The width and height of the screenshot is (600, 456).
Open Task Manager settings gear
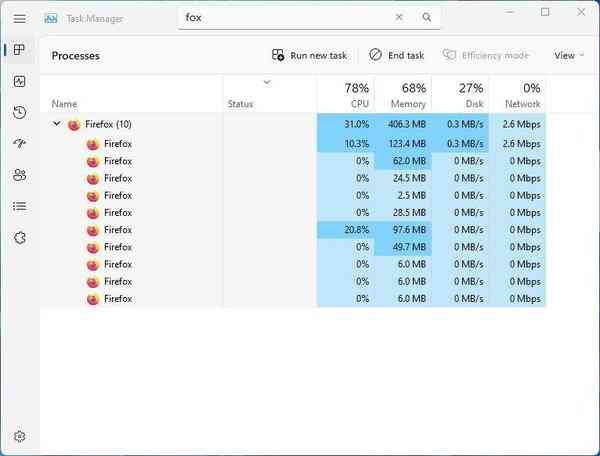pyautogui.click(x=20, y=436)
